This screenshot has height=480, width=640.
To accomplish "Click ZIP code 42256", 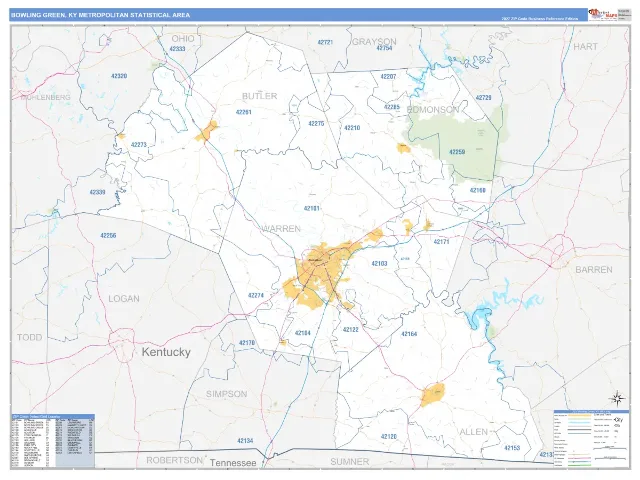I will pyautogui.click(x=108, y=236).
